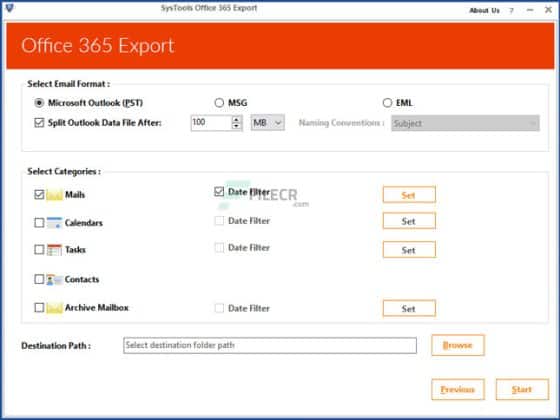Screen dimensions: 560x420
Task: Click the Archive Mailbox label
Action: tap(96, 308)
